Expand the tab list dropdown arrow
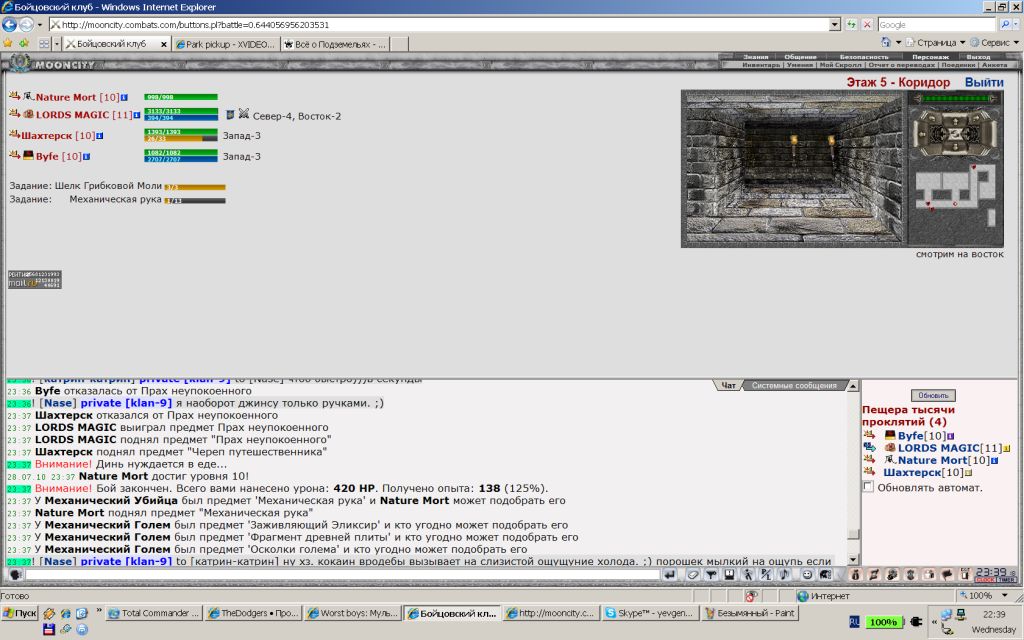The height and width of the screenshot is (640, 1024). point(57,44)
